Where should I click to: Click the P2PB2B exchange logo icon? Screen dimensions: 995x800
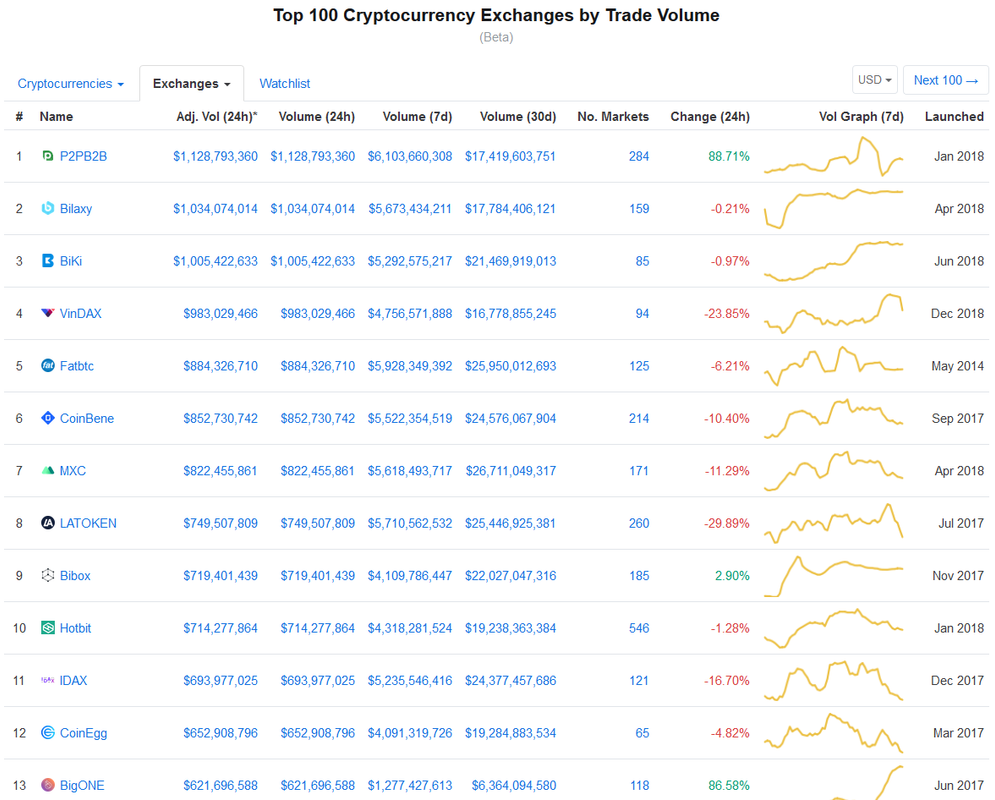[48, 156]
